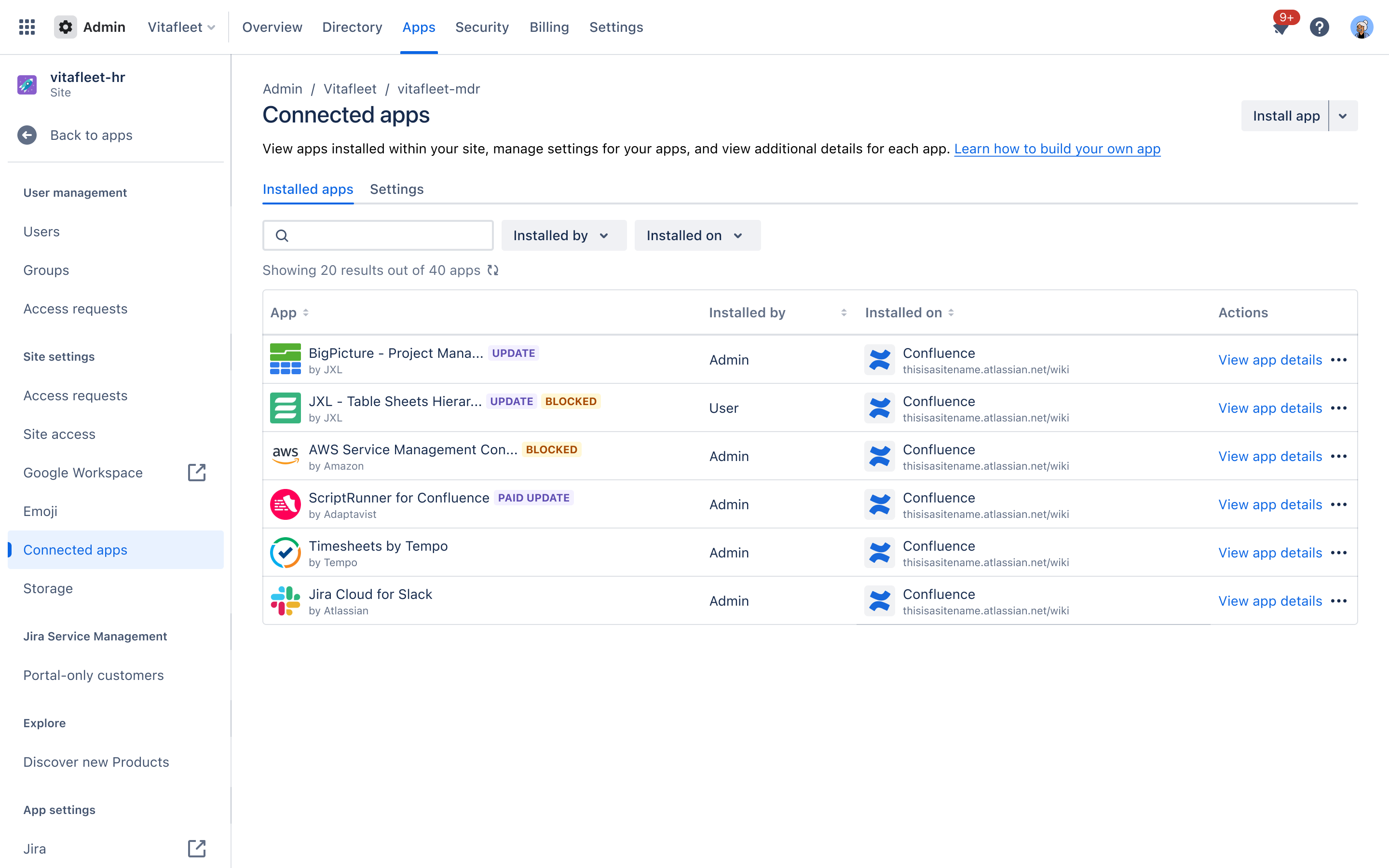Open the Security top navigation item

coord(481,27)
